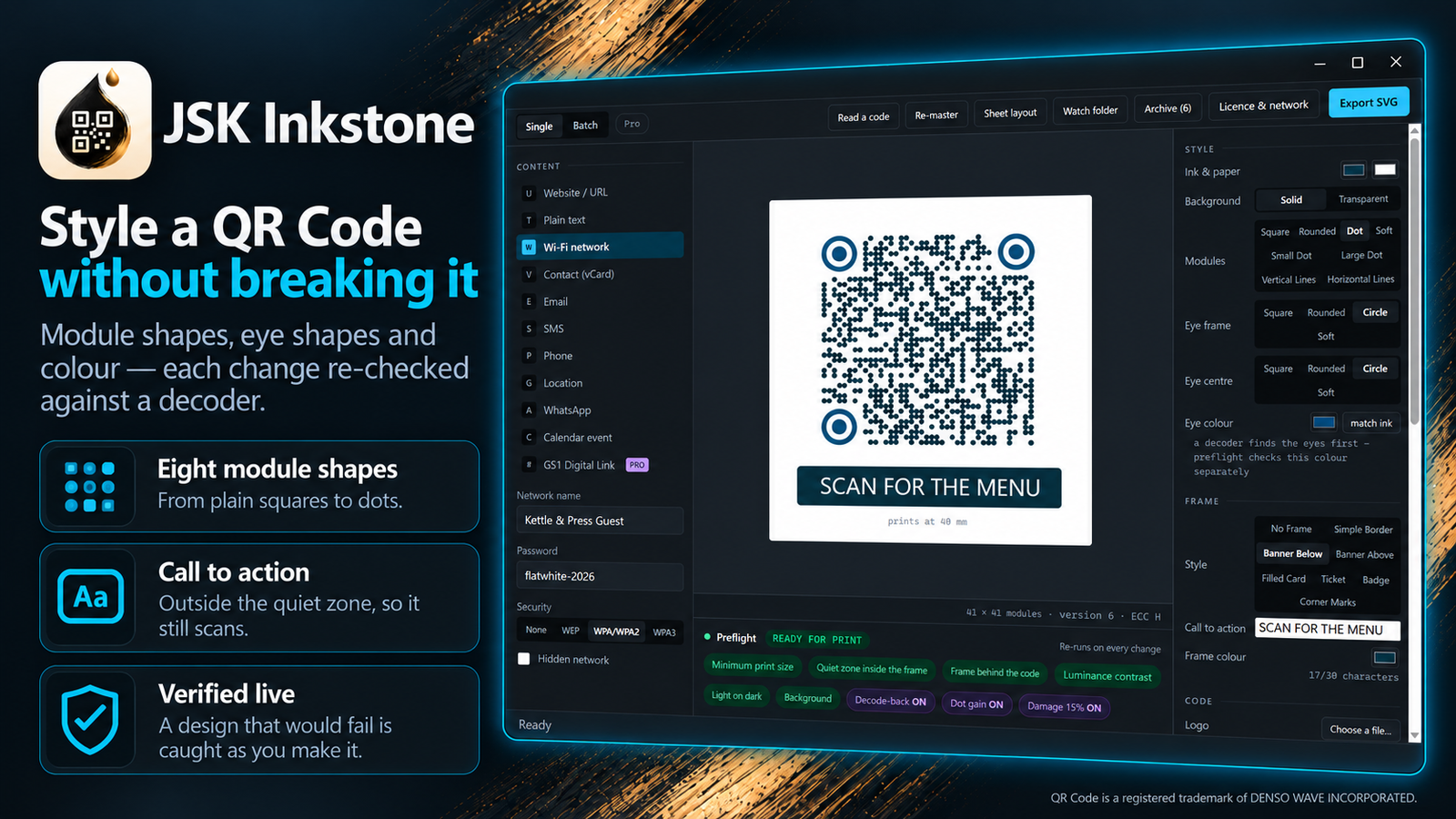This screenshot has height=819, width=1456.
Task: Click the match ink button
Action: (x=1370, y=423)
